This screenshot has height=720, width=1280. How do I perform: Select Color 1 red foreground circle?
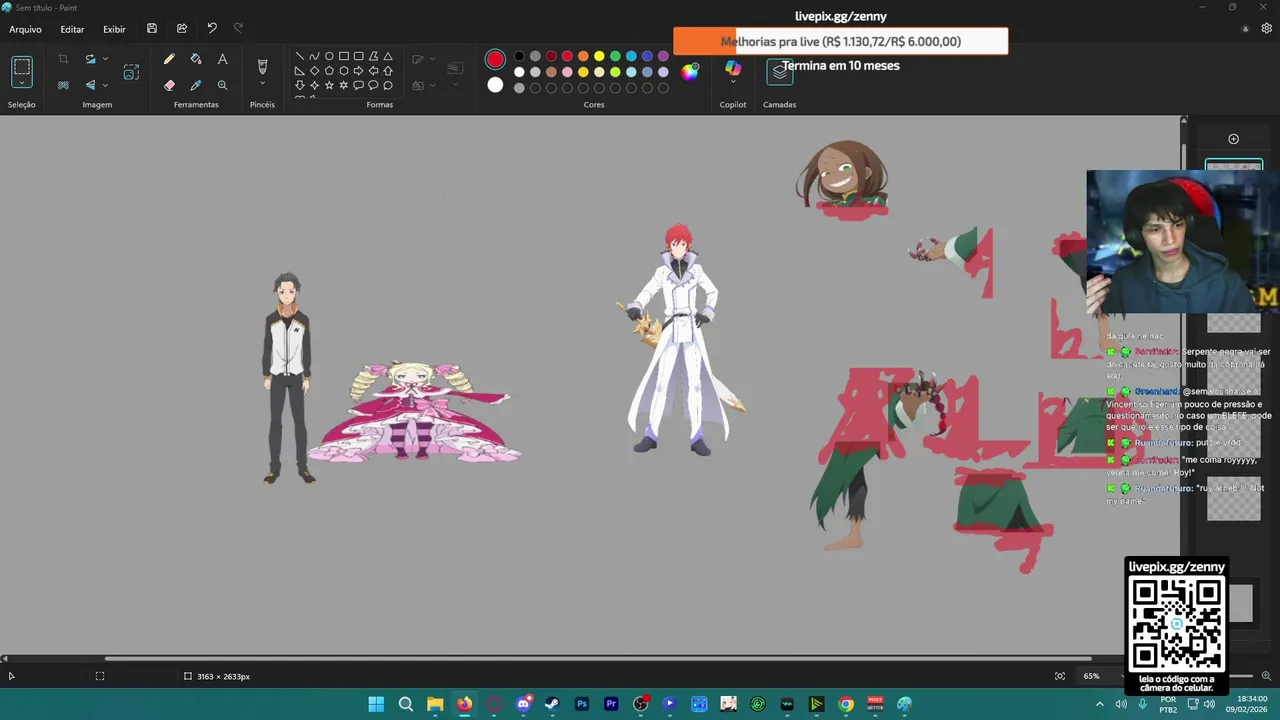pyautogui.click(x=495, y=59)
